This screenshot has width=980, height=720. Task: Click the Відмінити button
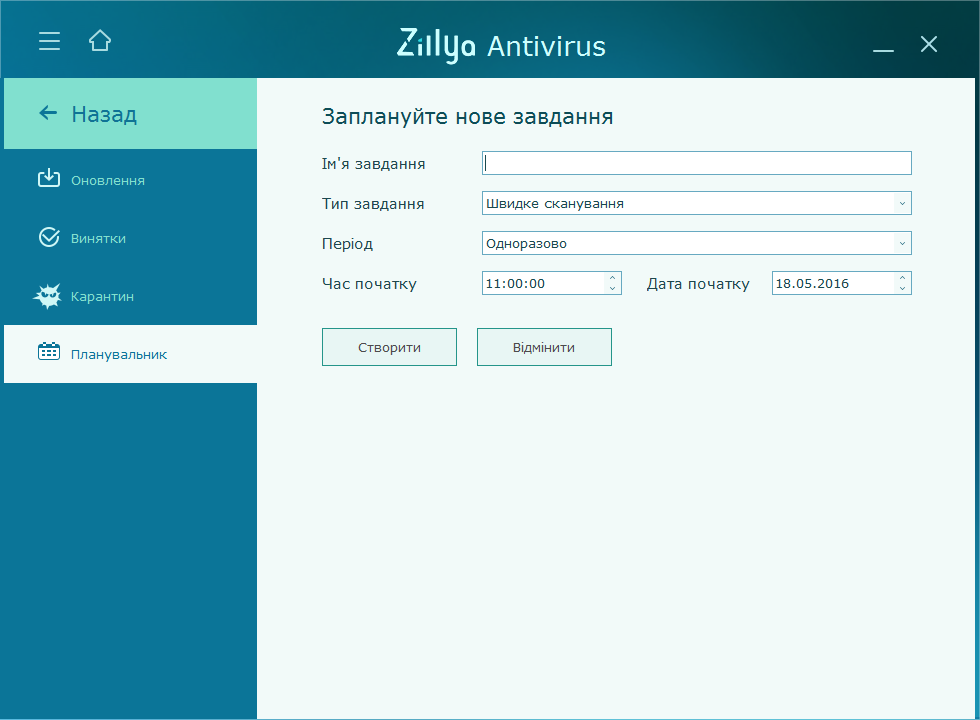544,346
